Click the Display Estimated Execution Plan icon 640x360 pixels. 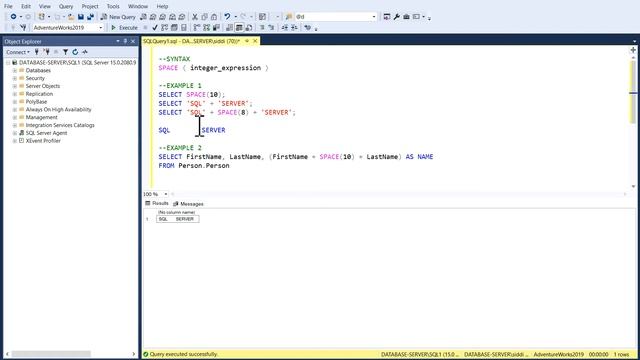pos(164,27)
